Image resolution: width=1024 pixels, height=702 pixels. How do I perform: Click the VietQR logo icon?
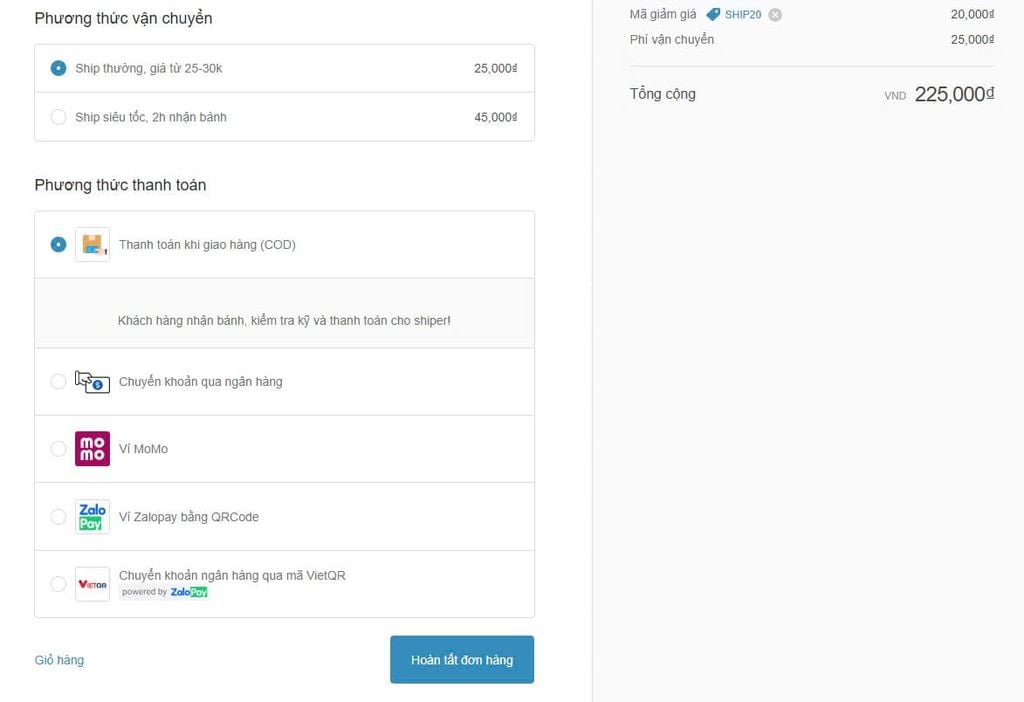tap(92, 584)
